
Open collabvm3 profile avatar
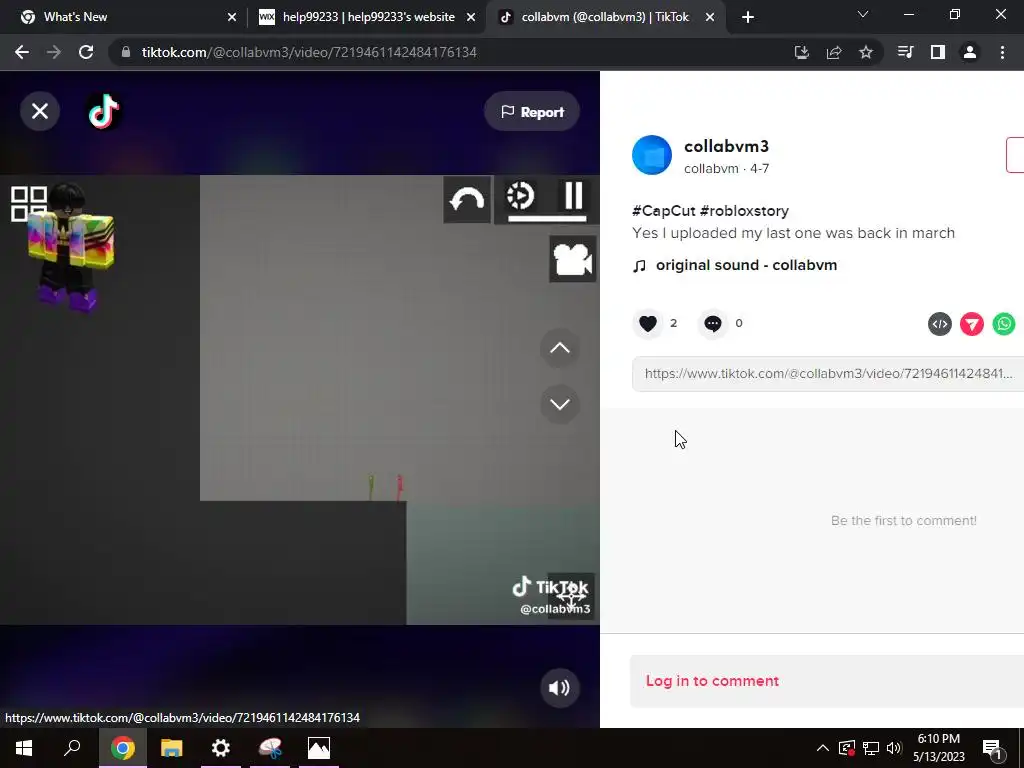(x=652, y=155)
